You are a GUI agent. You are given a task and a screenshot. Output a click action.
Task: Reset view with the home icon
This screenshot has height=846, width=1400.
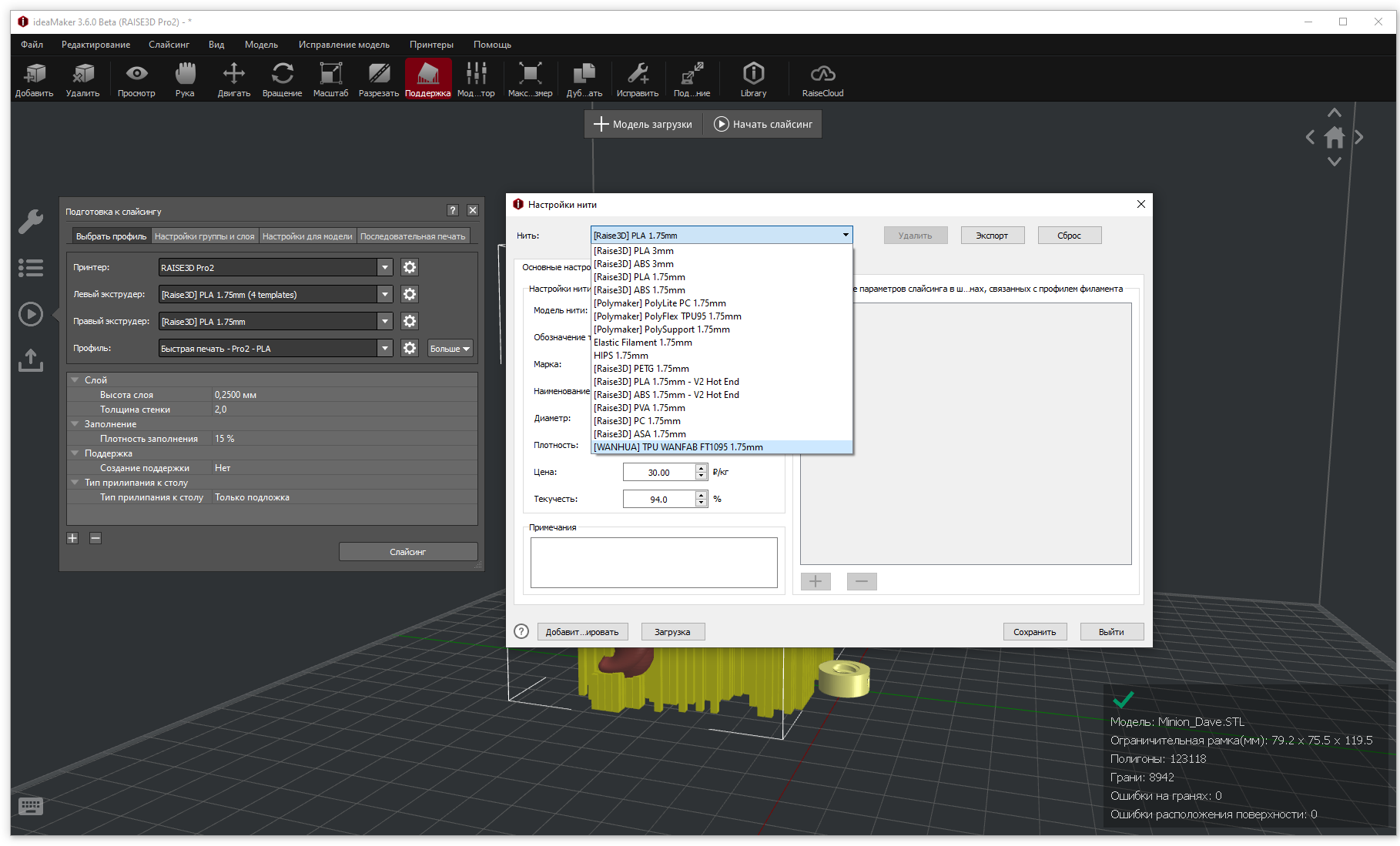click(x=1335, y=138)
